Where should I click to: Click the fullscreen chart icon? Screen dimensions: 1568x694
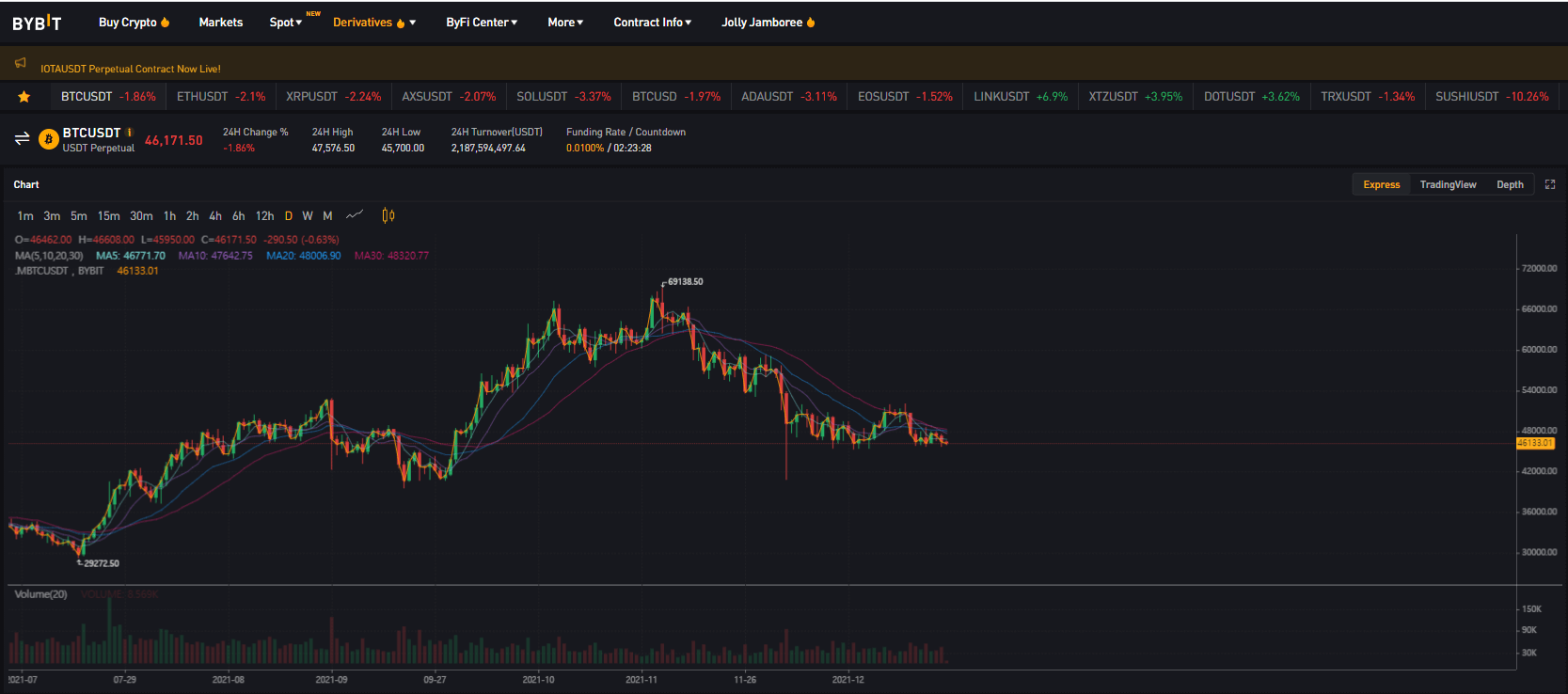tap(1550, 184)
